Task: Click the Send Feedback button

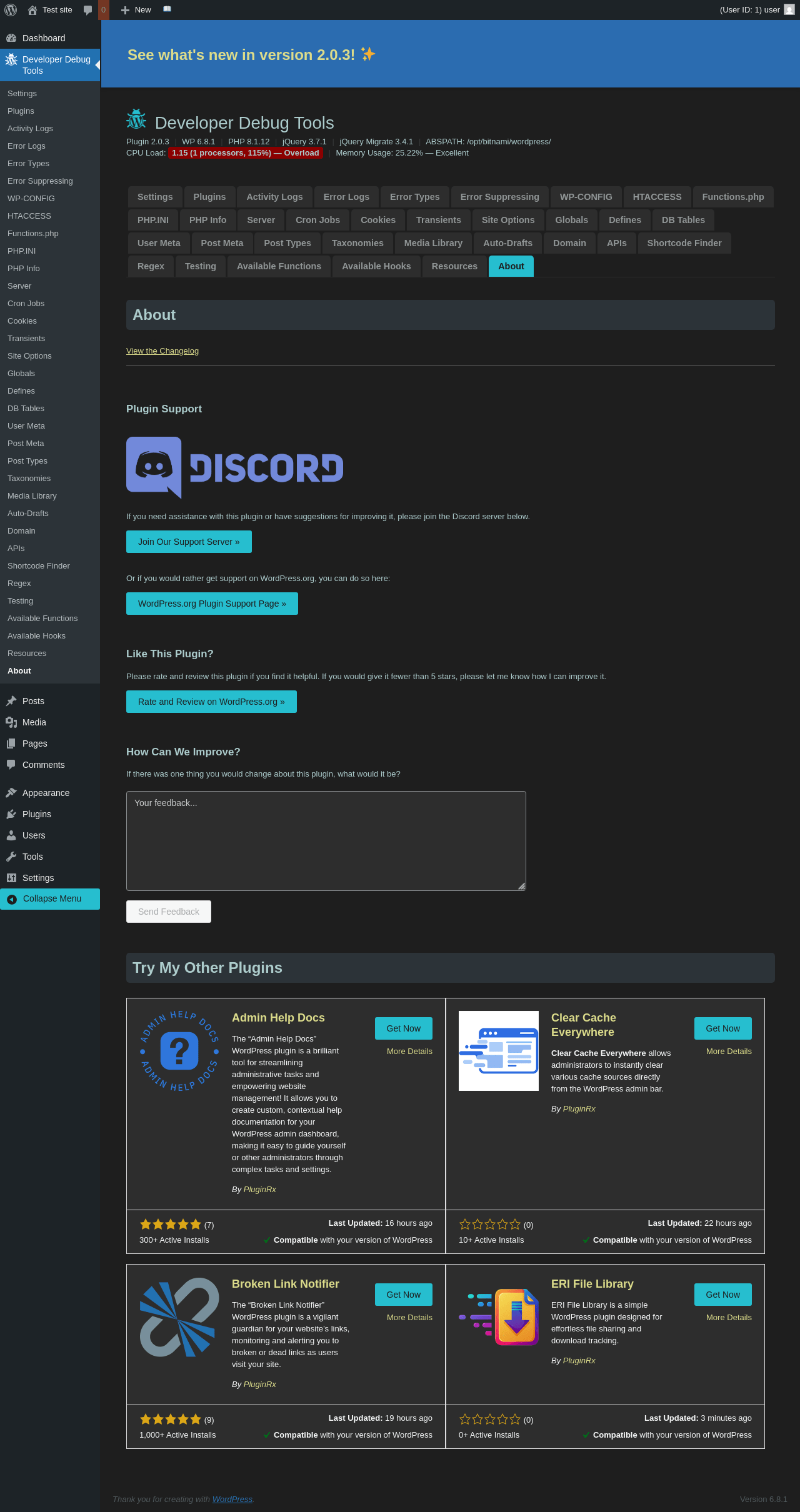Action: point(169,912)
